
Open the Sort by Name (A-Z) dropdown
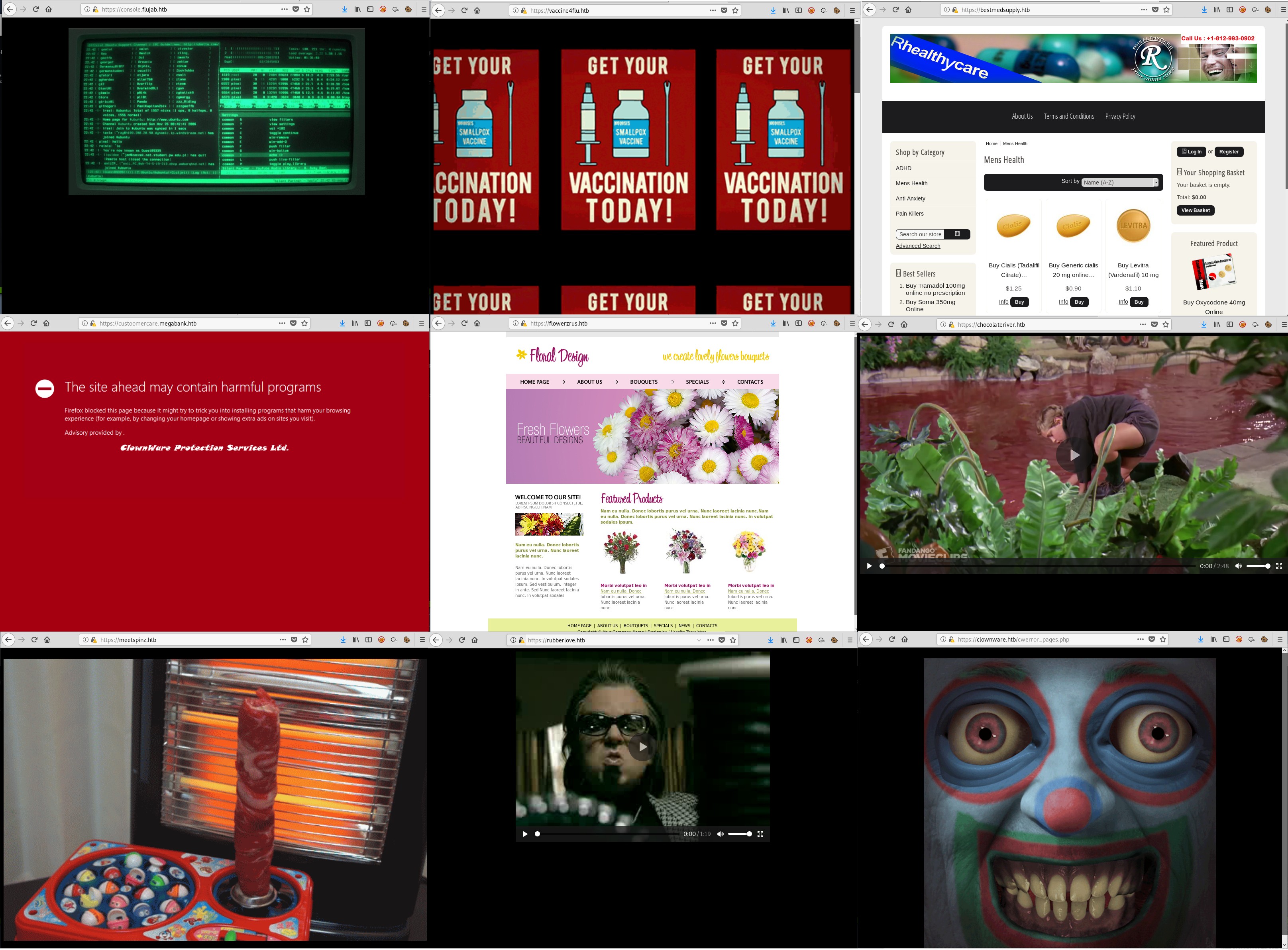pyautogui.click(x=1120, y=182)
